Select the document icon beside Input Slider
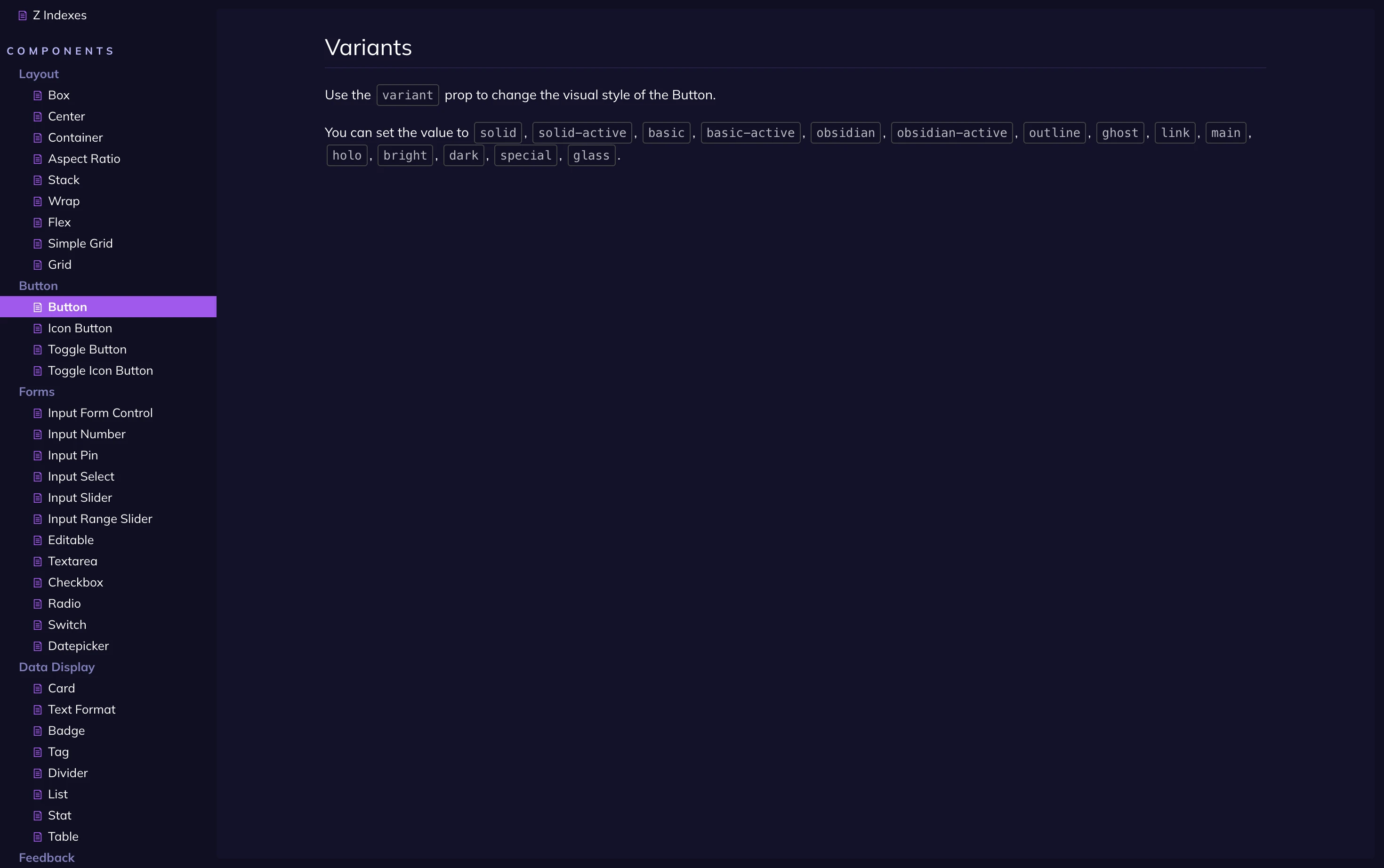Viewport: 1384px width, 868px height. 38,498
